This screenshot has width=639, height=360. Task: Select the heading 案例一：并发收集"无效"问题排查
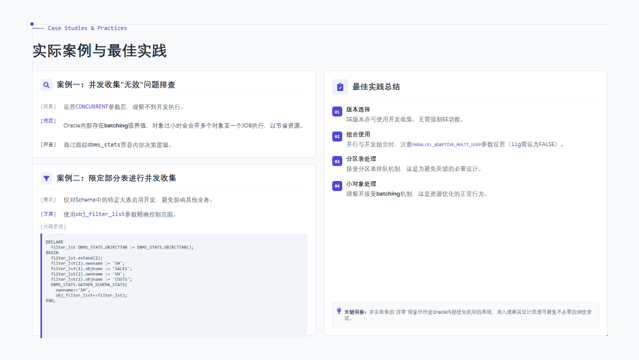coord(116,85)
